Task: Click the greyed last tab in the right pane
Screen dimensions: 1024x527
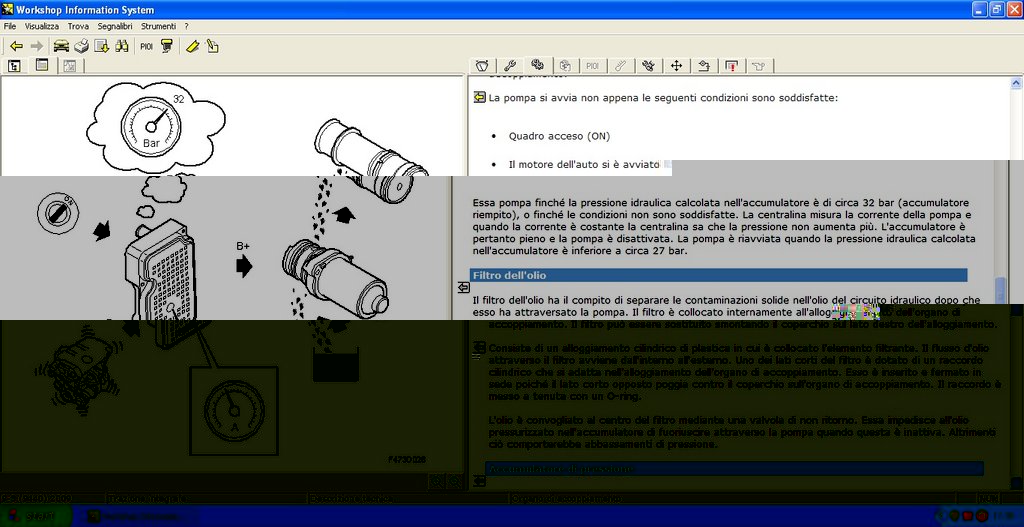Action: click(759, 65)
